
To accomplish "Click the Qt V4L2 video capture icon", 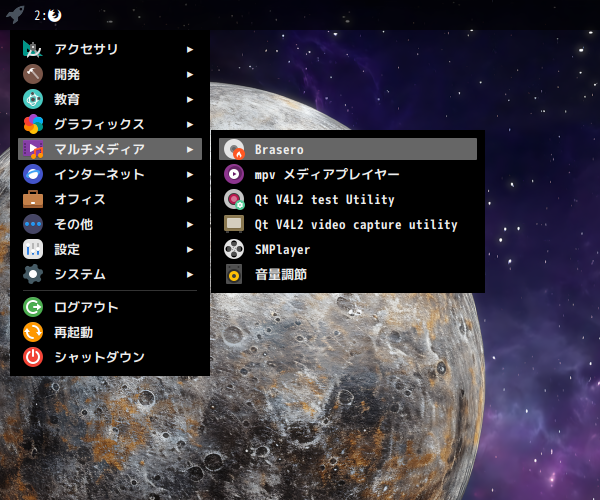I will click(234, 224).
